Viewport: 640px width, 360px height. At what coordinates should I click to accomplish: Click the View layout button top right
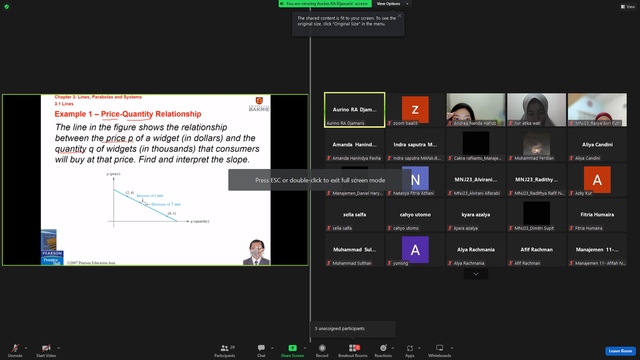pyautogui.click(x=628, y=7)
